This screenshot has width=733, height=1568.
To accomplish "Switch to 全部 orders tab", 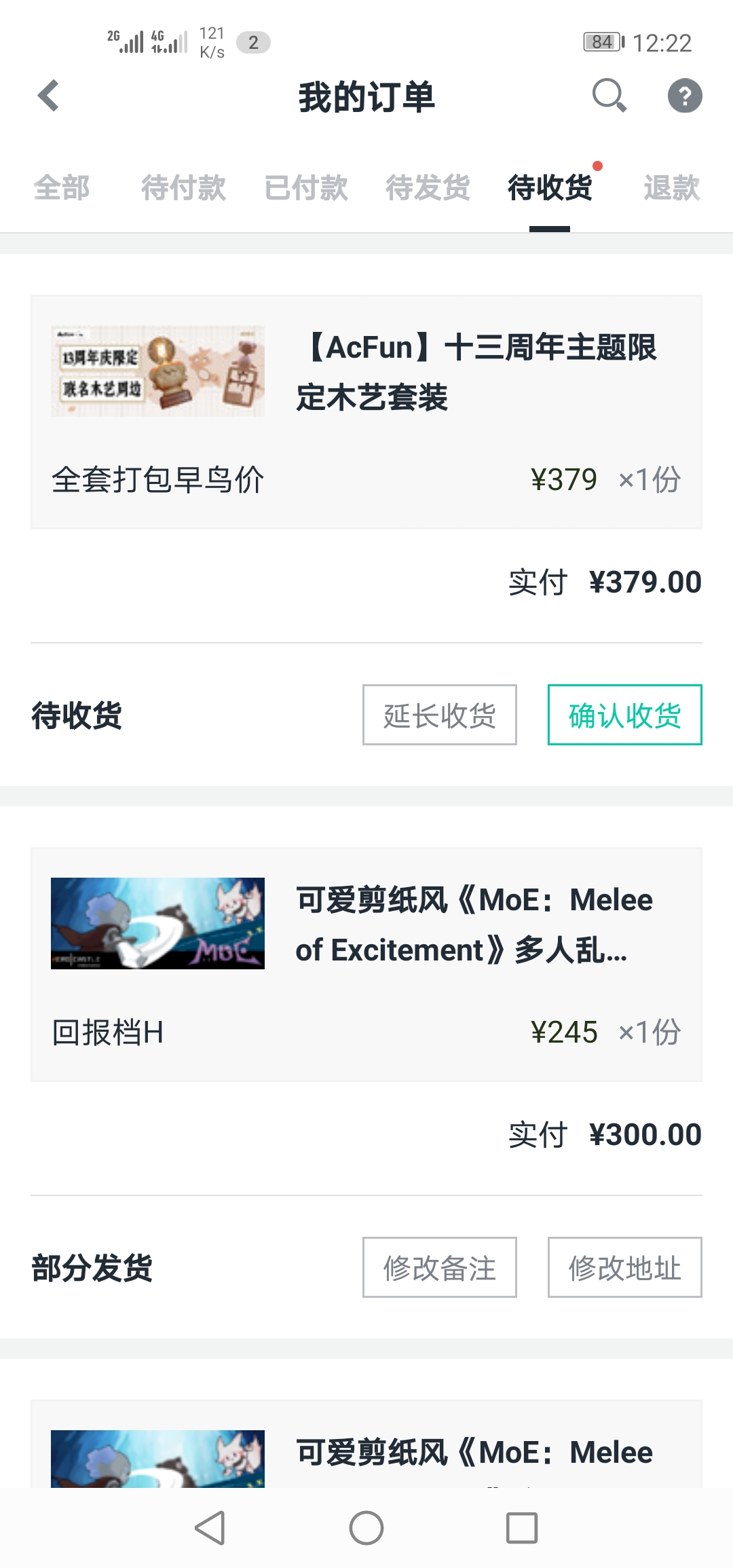I will click(x=62, y=188).
